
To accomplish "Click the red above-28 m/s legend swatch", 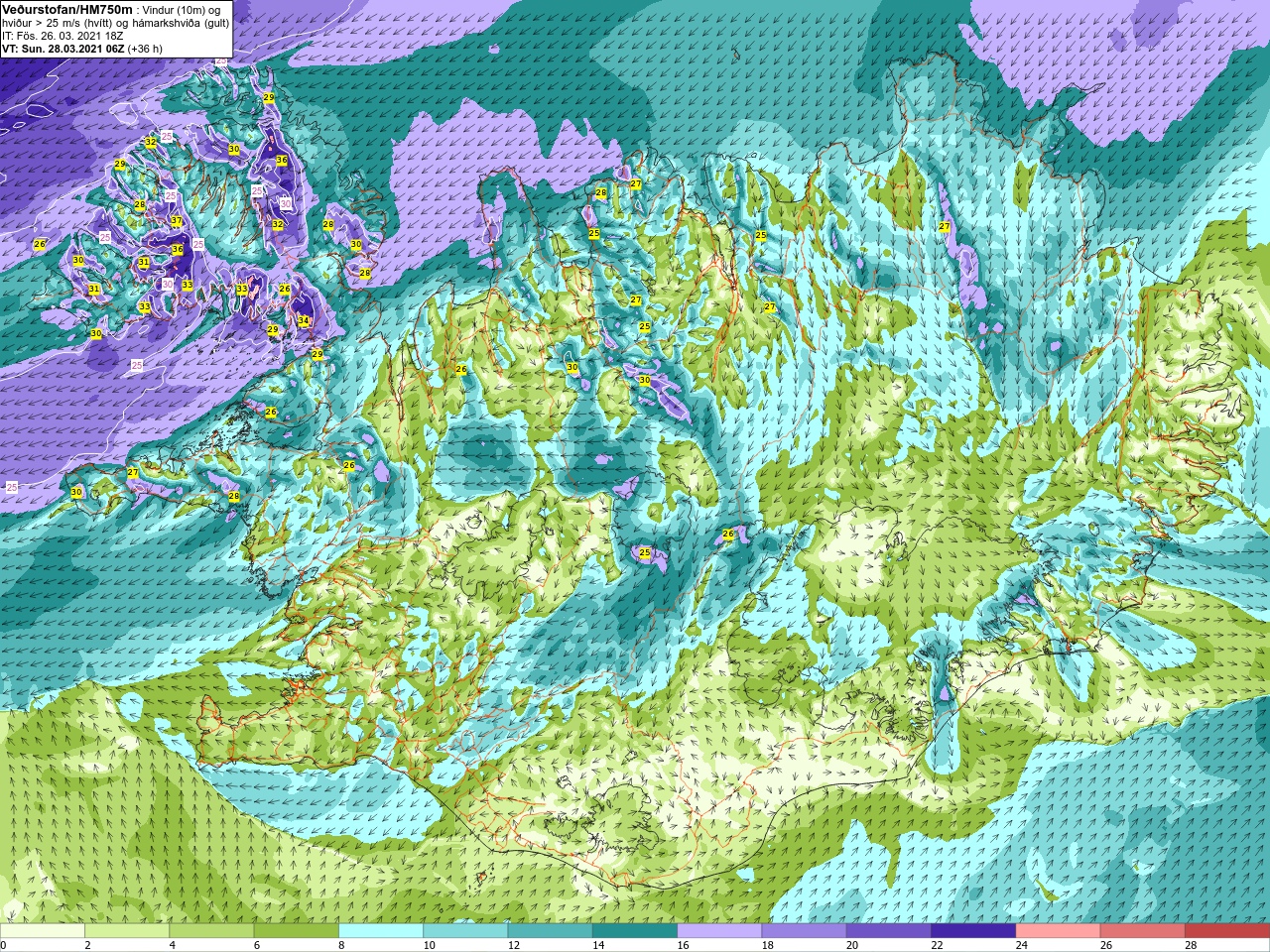I will coord(1226,931).
